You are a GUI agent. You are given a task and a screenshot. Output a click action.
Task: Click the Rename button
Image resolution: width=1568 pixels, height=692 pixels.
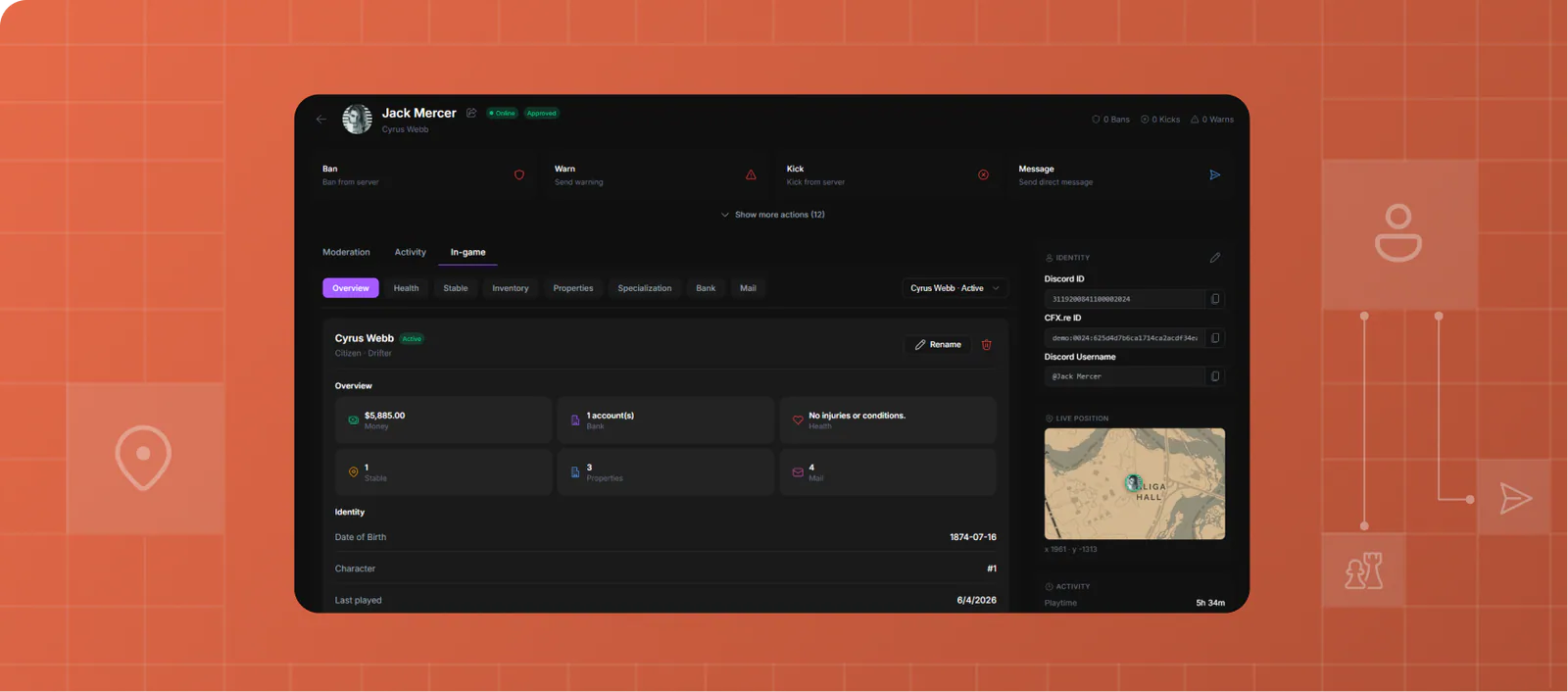point(938,345)
